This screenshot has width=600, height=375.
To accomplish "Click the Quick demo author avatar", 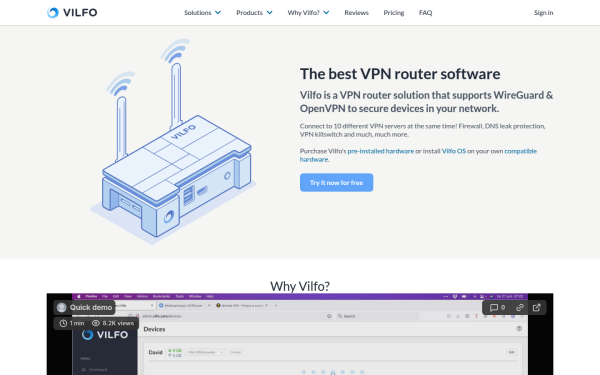I will (x=61, y=307).
